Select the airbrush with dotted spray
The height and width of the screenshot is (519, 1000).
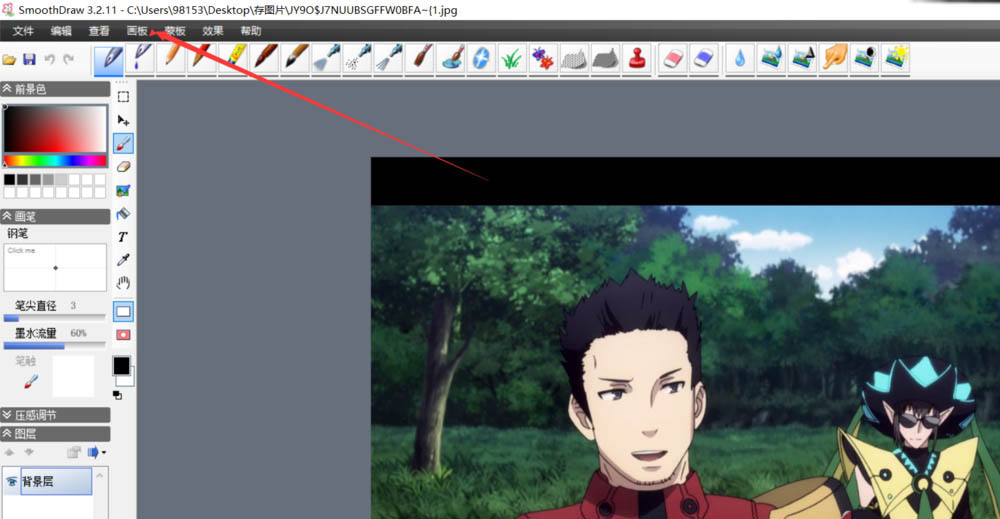(358, 59)
